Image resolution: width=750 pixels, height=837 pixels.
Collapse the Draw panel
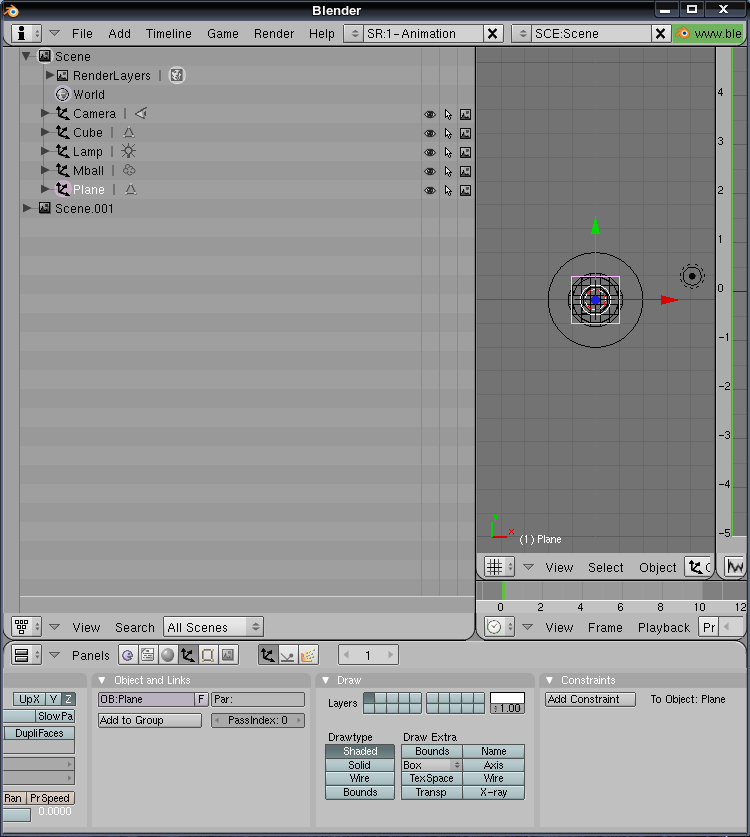tap(325, 680)
